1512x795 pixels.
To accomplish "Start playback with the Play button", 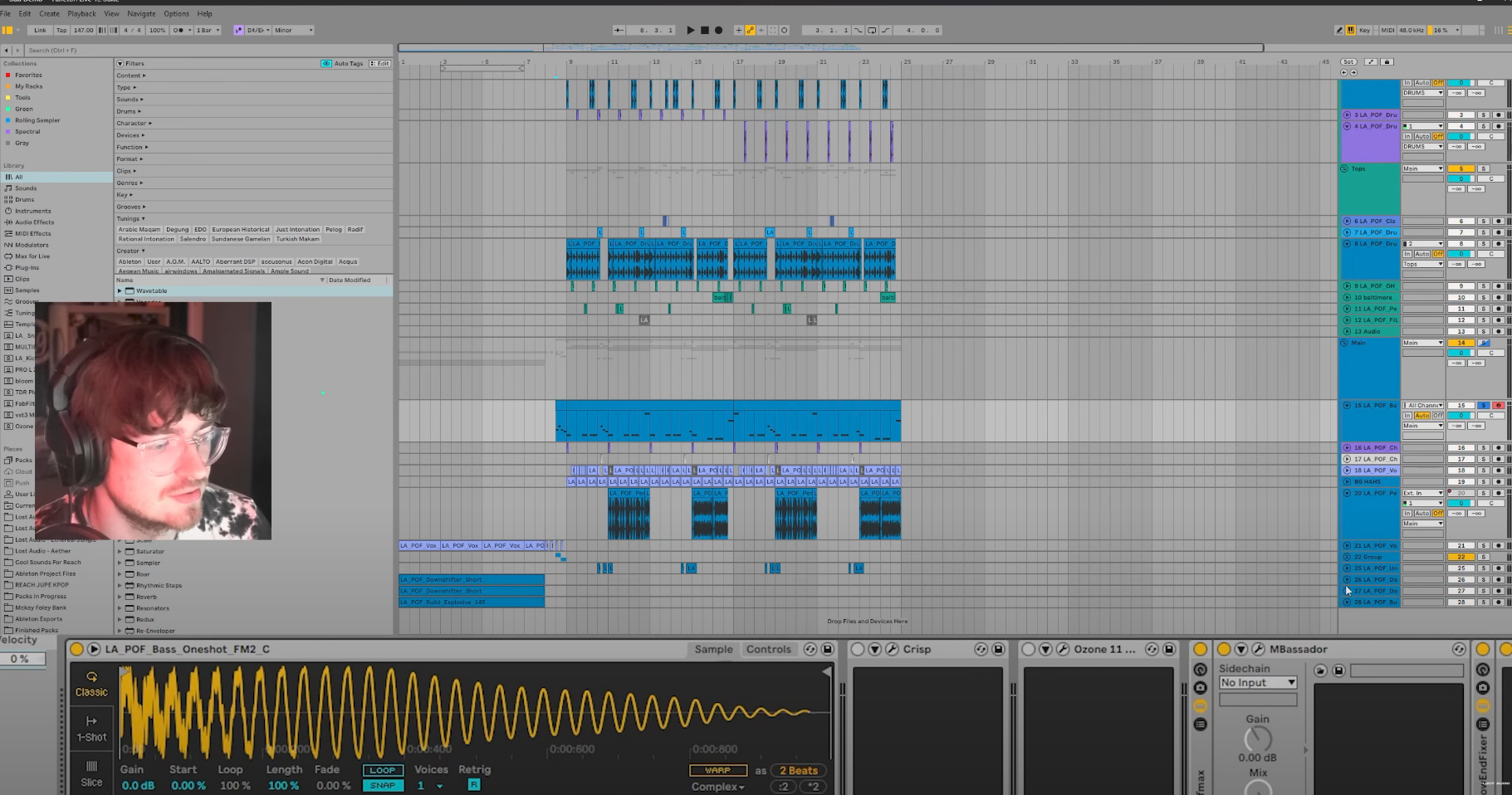I will click(x=690, y=30).
